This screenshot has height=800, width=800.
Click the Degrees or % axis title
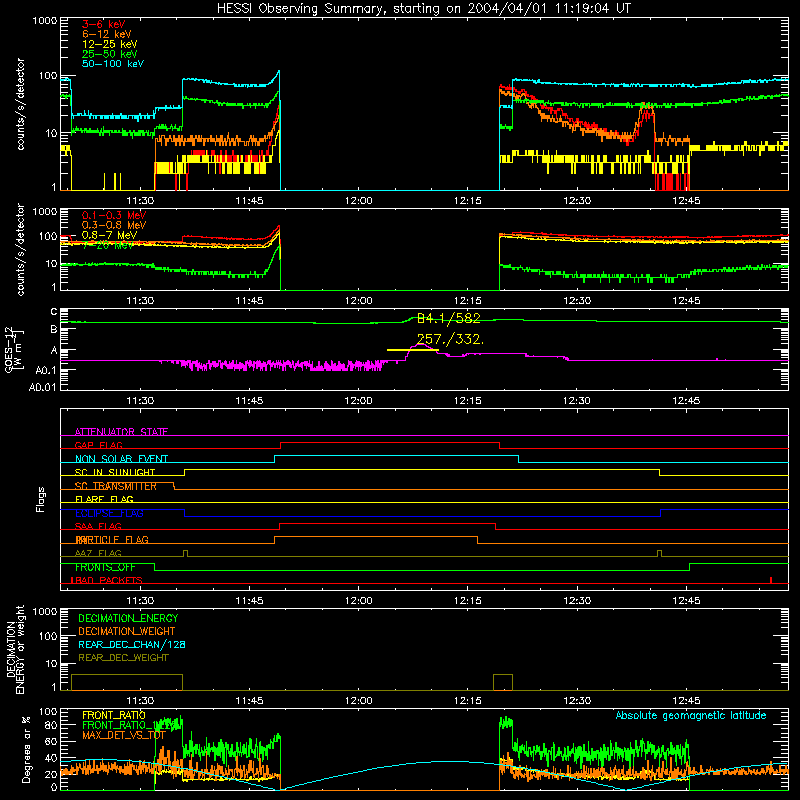[26, 749]
